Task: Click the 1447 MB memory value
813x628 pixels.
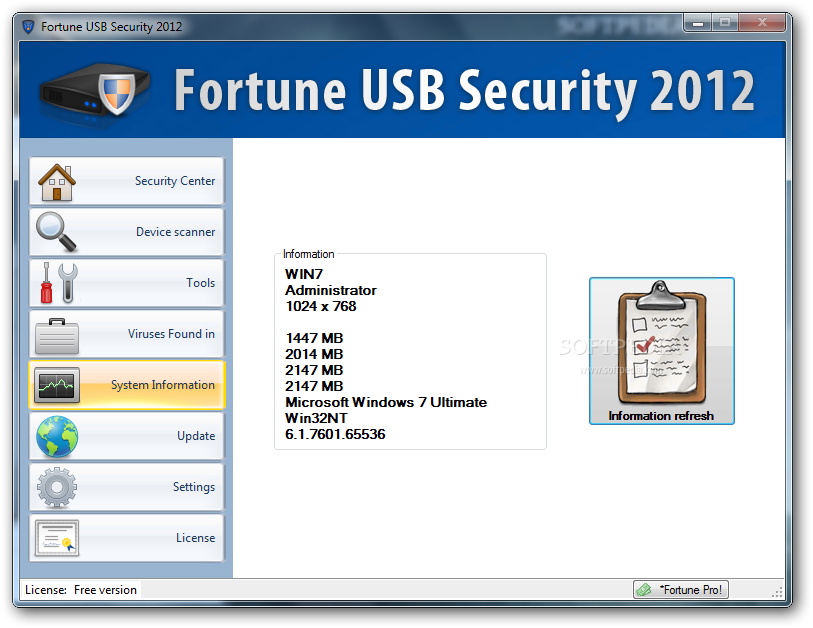Action: coord(314,338)
